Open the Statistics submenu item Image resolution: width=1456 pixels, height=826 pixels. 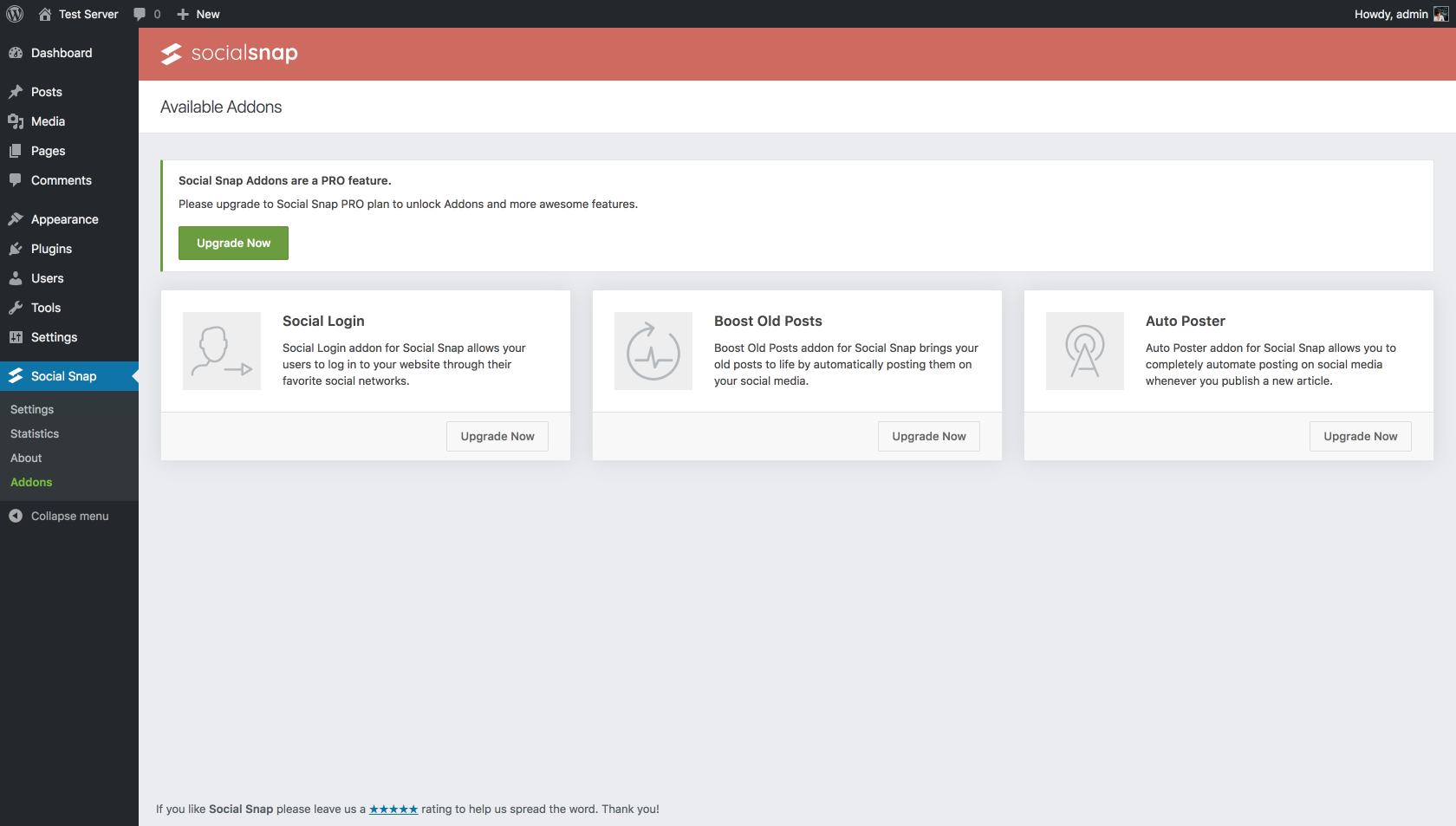(x=35, y=433)
